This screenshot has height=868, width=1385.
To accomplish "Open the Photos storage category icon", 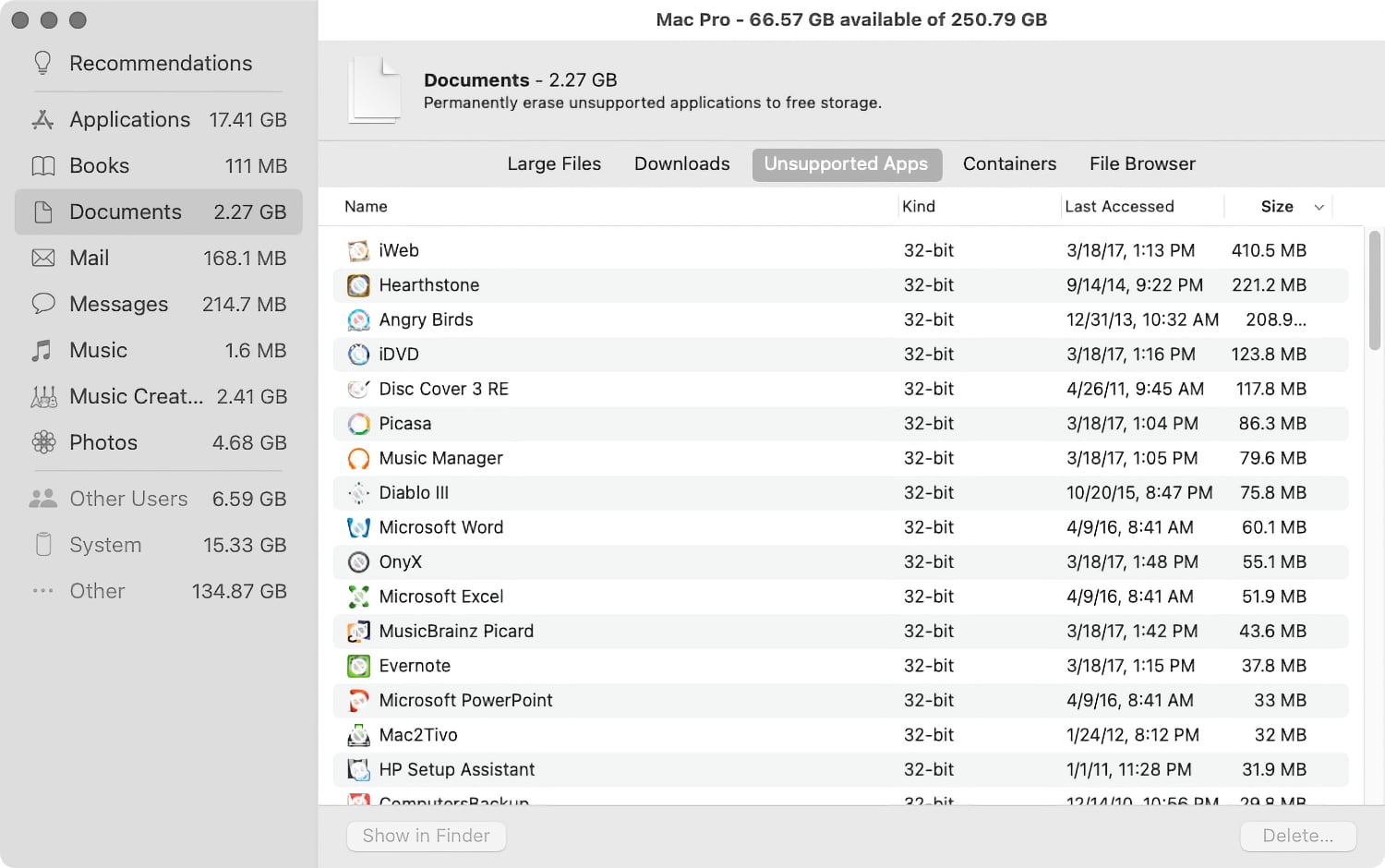I will tap(42, 442).
